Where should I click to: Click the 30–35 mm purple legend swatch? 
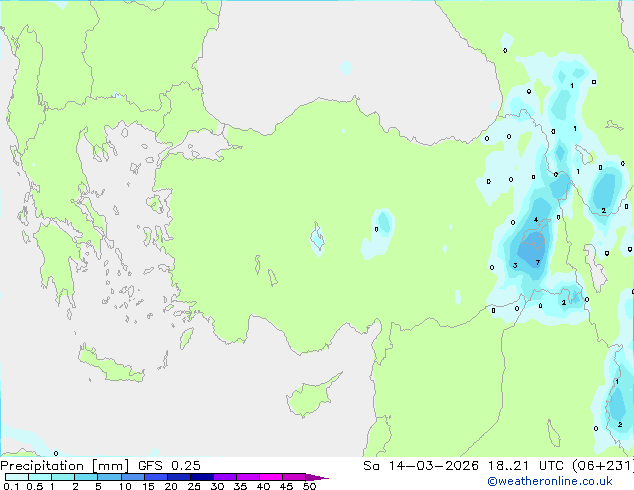[224, 477]
